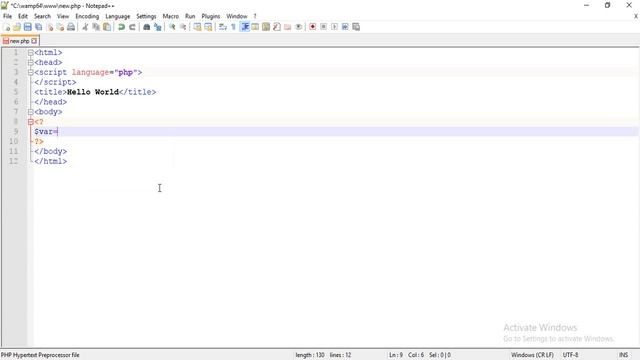640x360 pixels.
Task: Toggle the highlighted Indent Guide icon
Action: tap(245, 27)
